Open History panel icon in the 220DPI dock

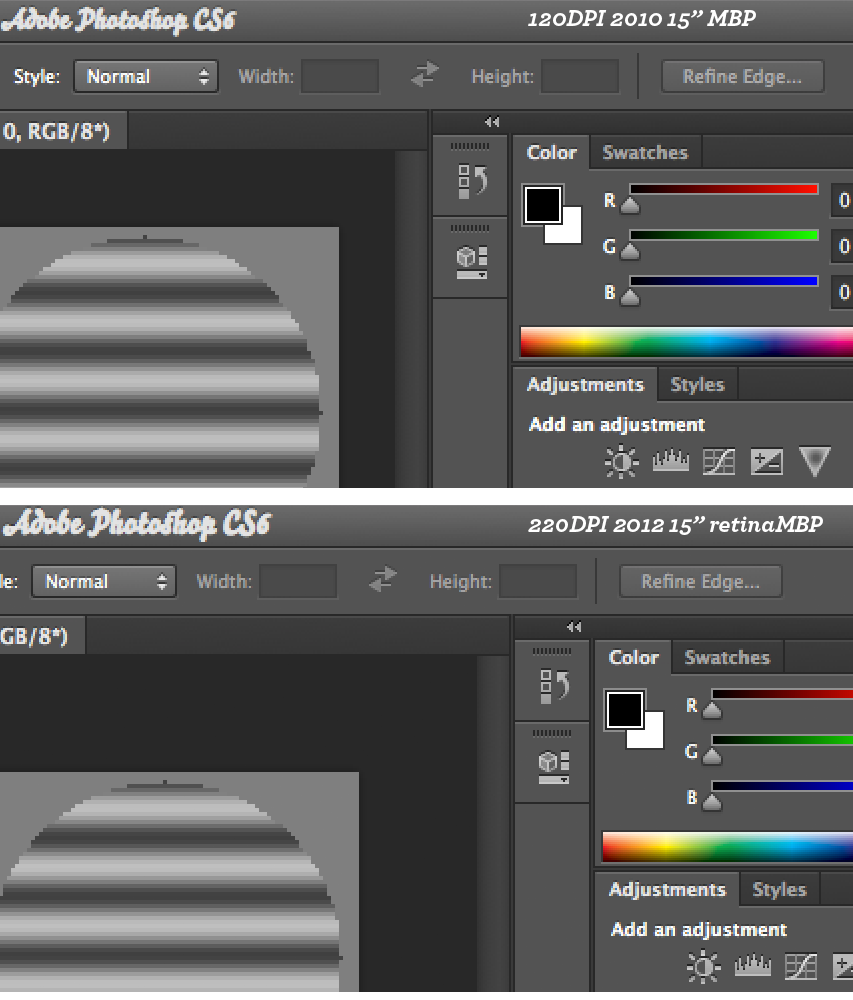(x=554, y=687)
